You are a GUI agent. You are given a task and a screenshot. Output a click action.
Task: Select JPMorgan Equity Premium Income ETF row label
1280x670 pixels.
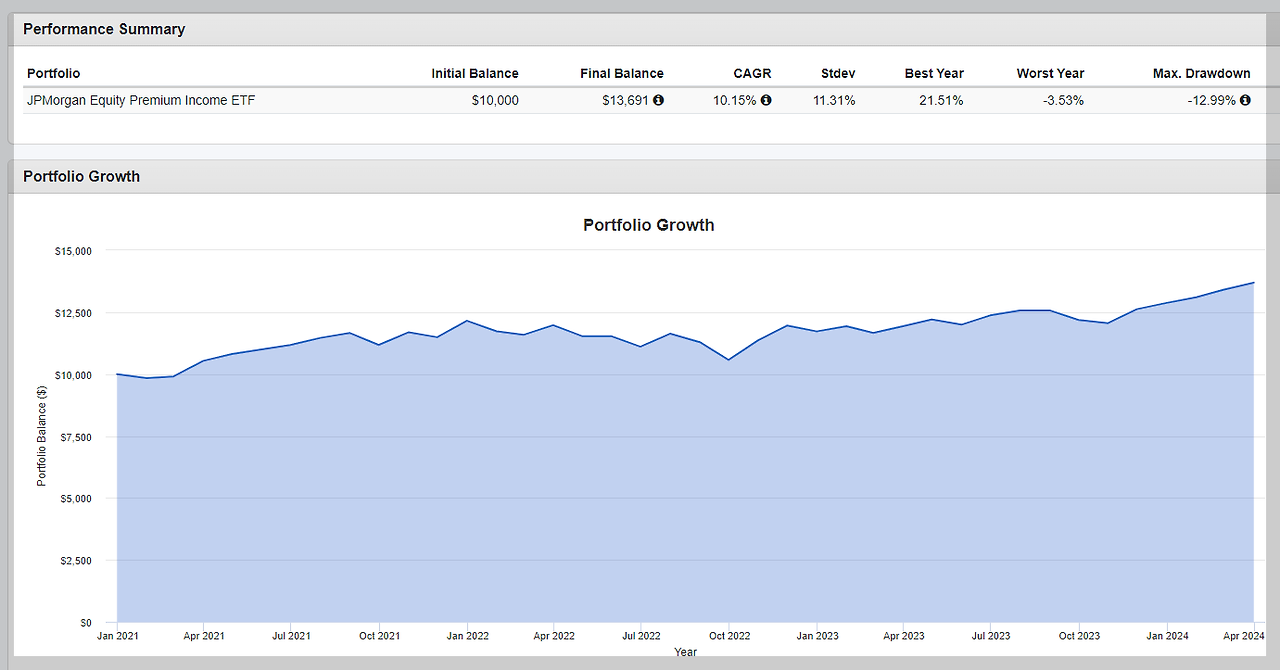click(x=141, y=100)
